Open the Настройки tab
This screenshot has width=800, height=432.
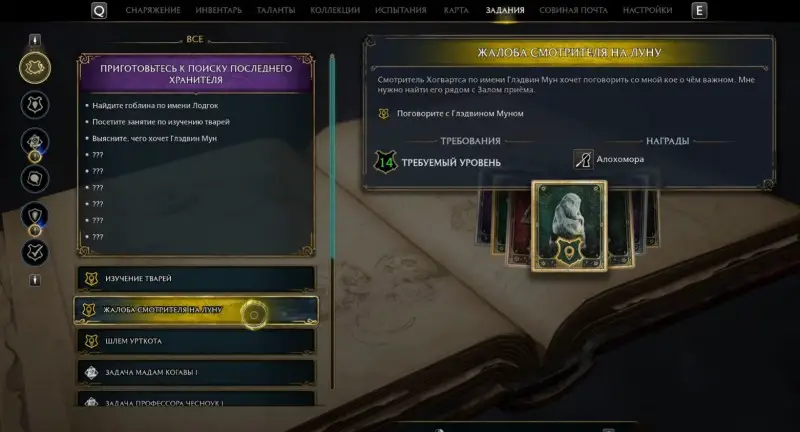(x=647, y=10)
